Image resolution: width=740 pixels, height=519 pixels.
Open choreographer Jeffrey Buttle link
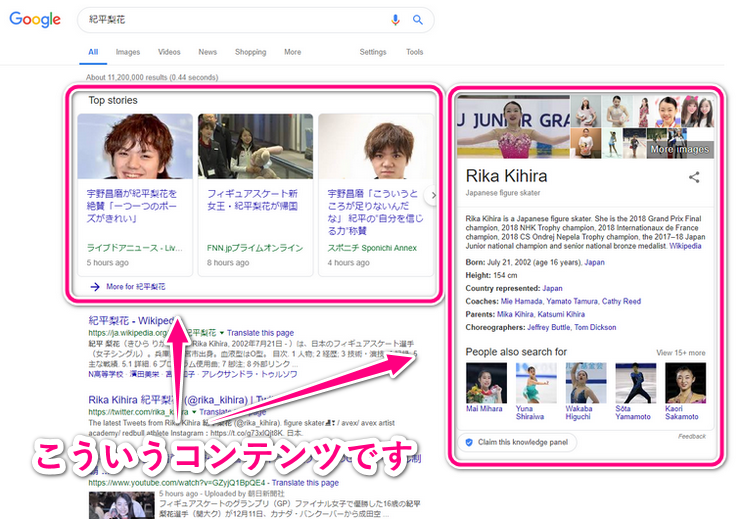(x=548, y=327)
